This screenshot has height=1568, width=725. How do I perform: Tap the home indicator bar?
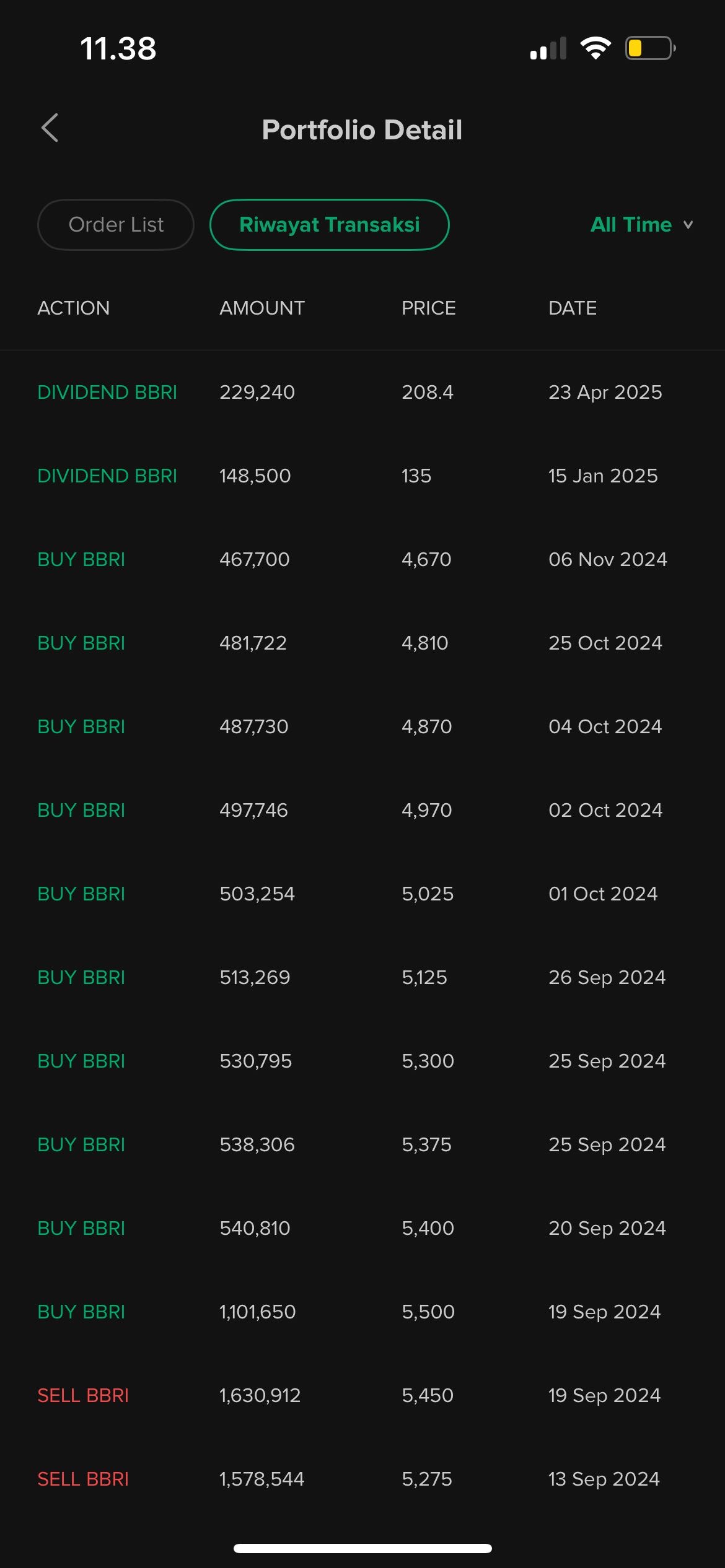pyautogui.click(x=362, y=1548)
